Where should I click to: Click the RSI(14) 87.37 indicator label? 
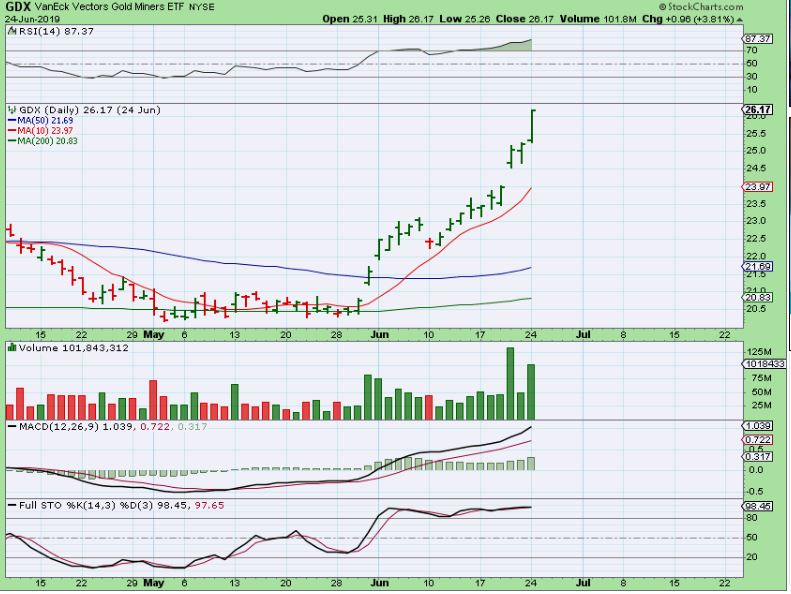pyautogui.click(x=56, y=31)
